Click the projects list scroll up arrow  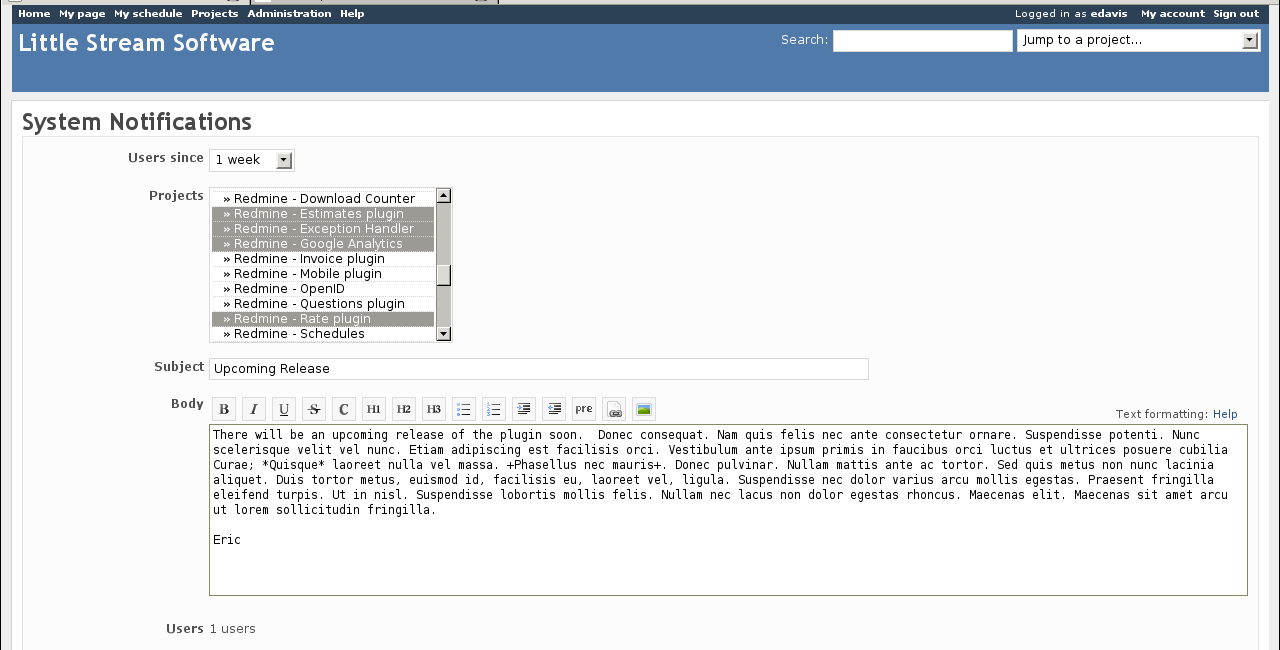(x=444, y=196)
